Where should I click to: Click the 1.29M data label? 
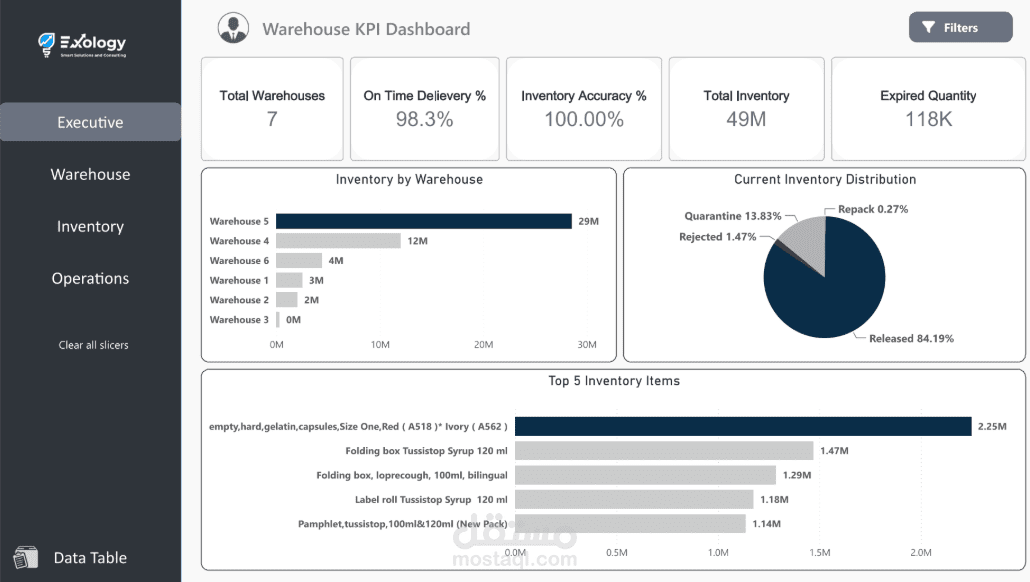click(797, 475)
